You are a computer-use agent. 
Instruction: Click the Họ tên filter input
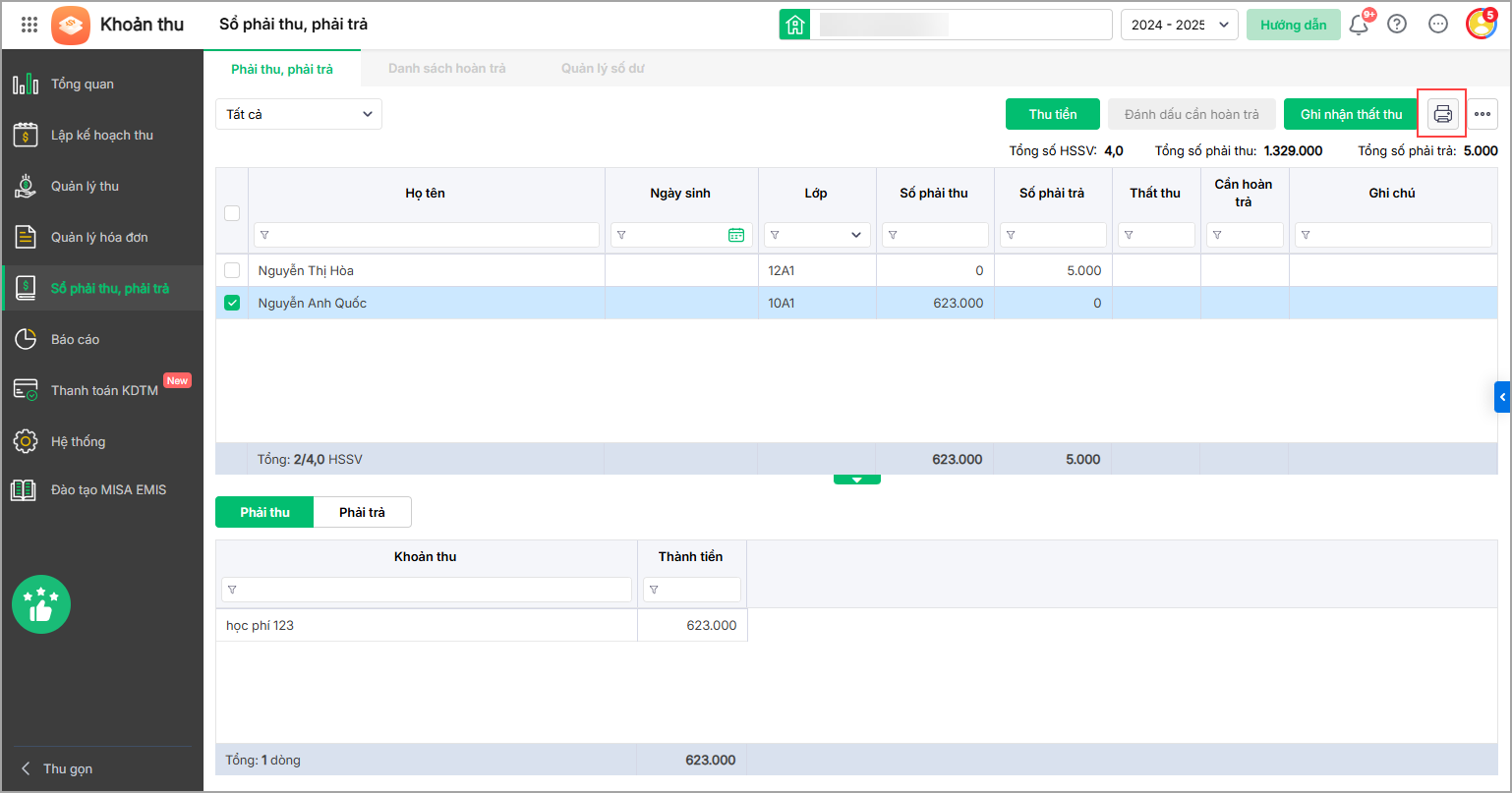click(427, 235)
